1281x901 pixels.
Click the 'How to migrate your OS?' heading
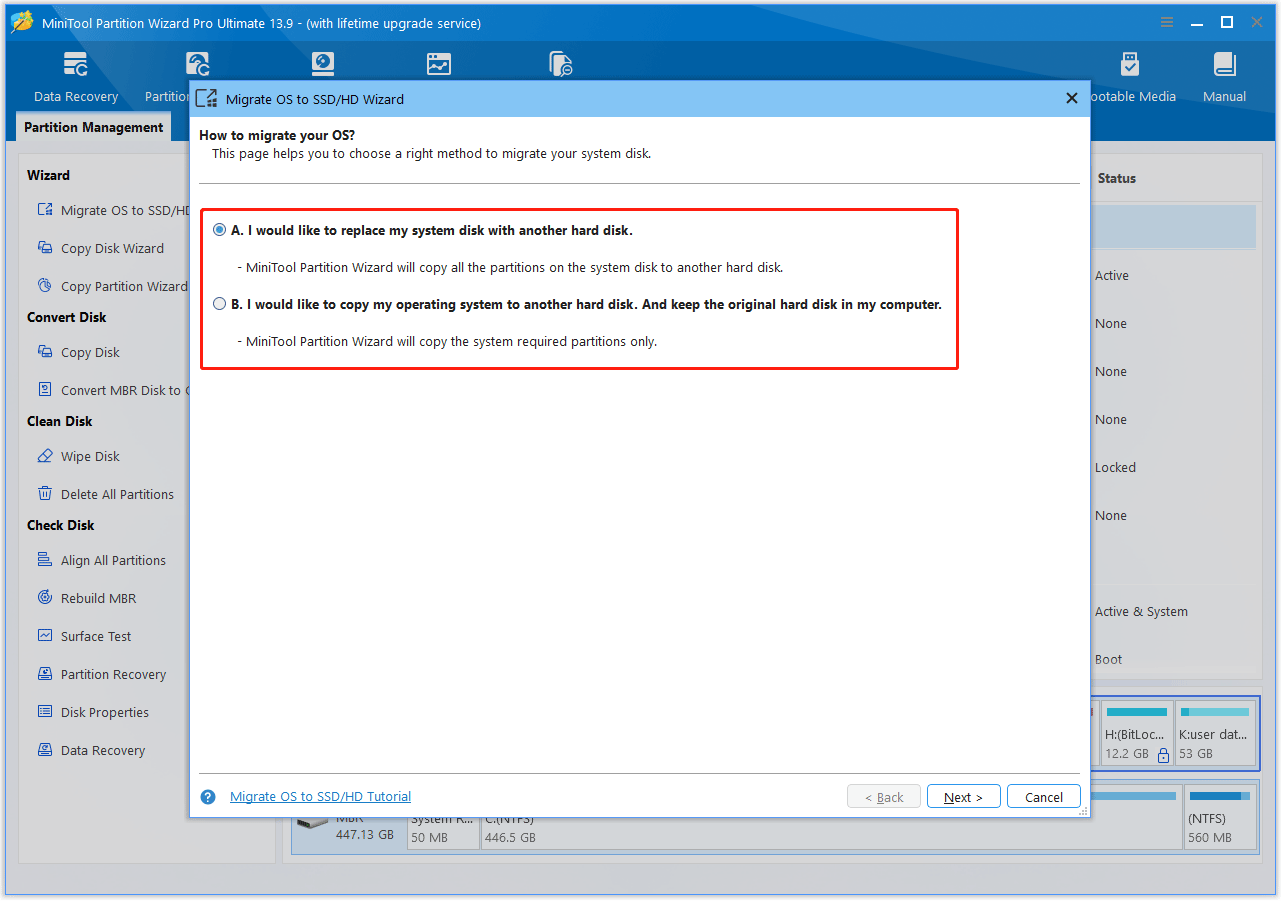click(x=277, y=135)
